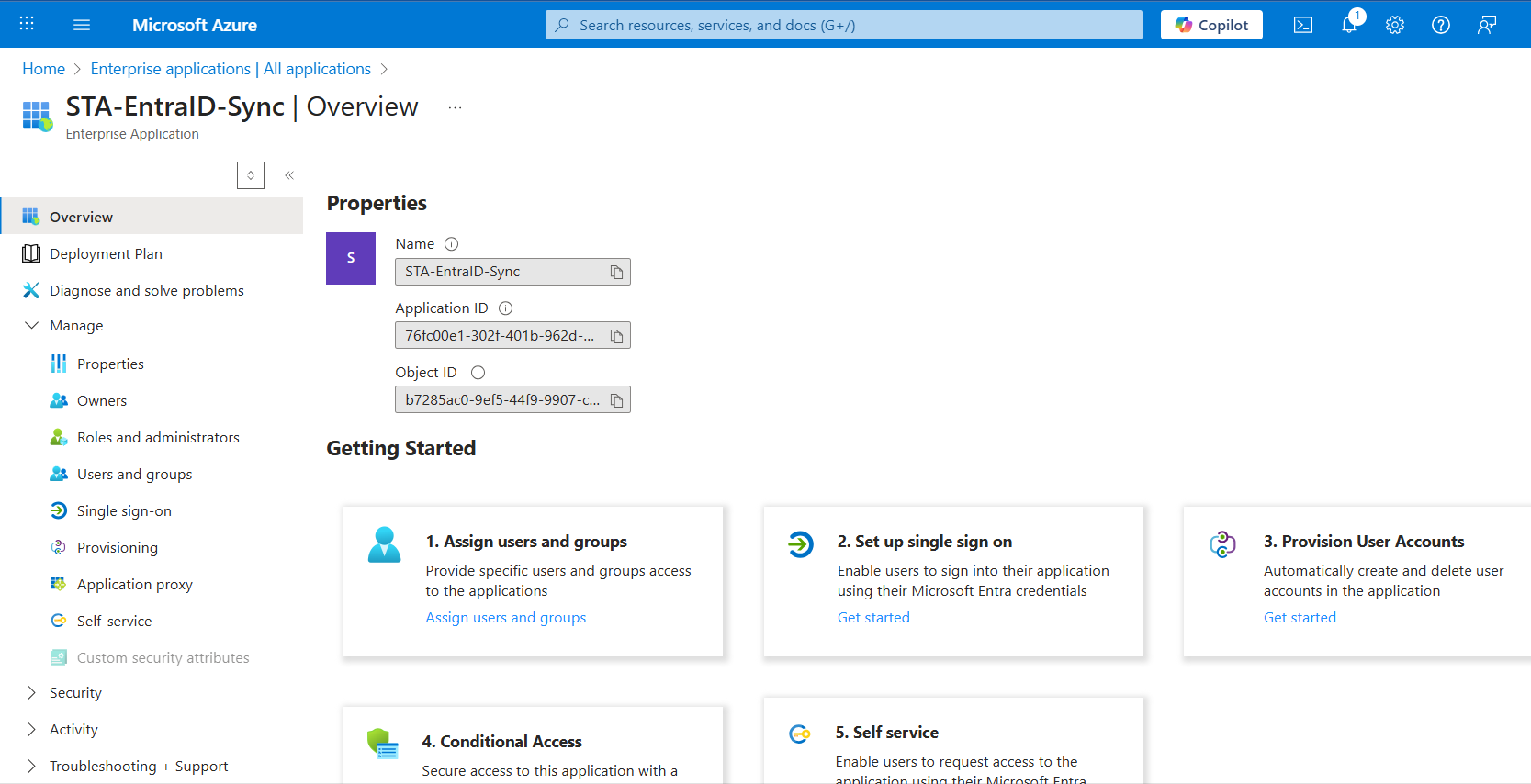Open the notifications bell
1531x784 pixels.
[x=1348, y=25]
